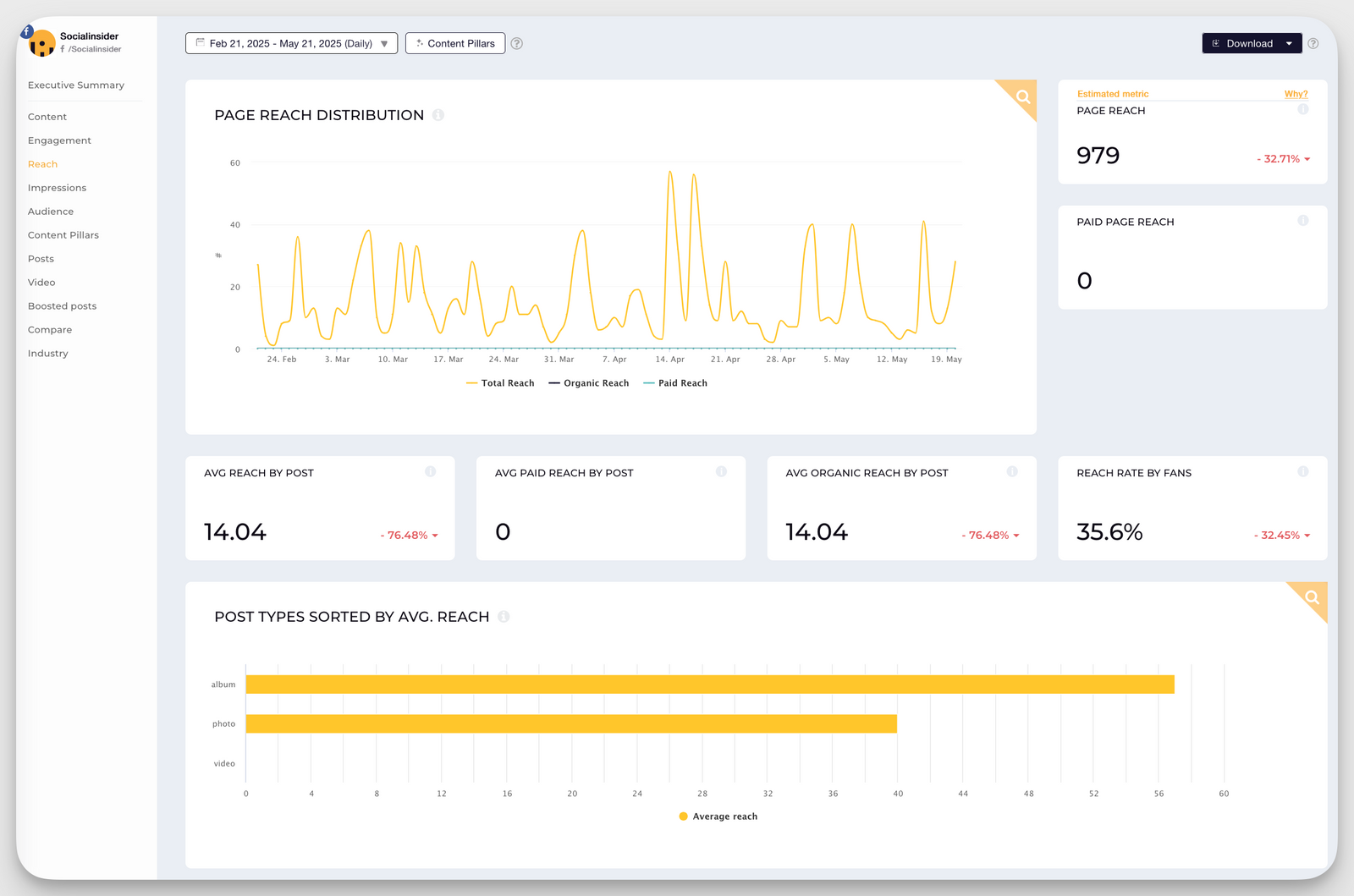Click the album bar in Post Types chart
This screenshot has height=896, width=1354.
[x=709, y=684]
